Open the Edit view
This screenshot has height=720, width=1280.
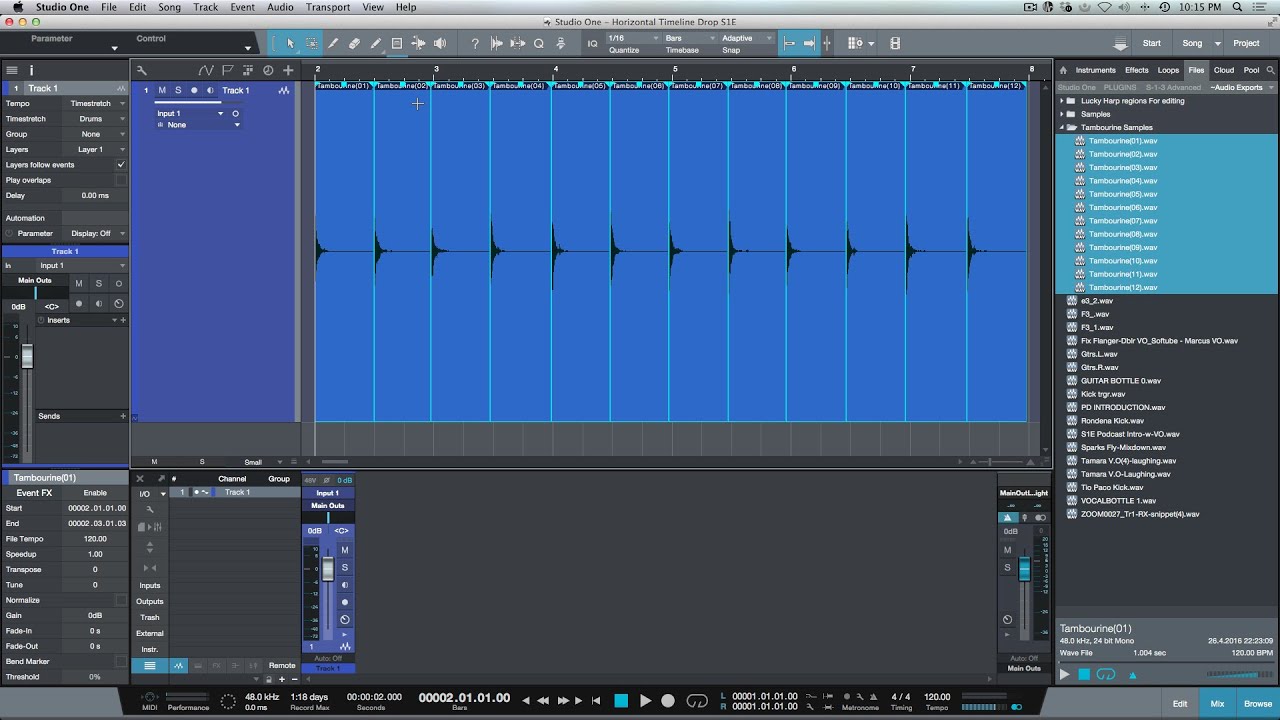[1180, 703]
